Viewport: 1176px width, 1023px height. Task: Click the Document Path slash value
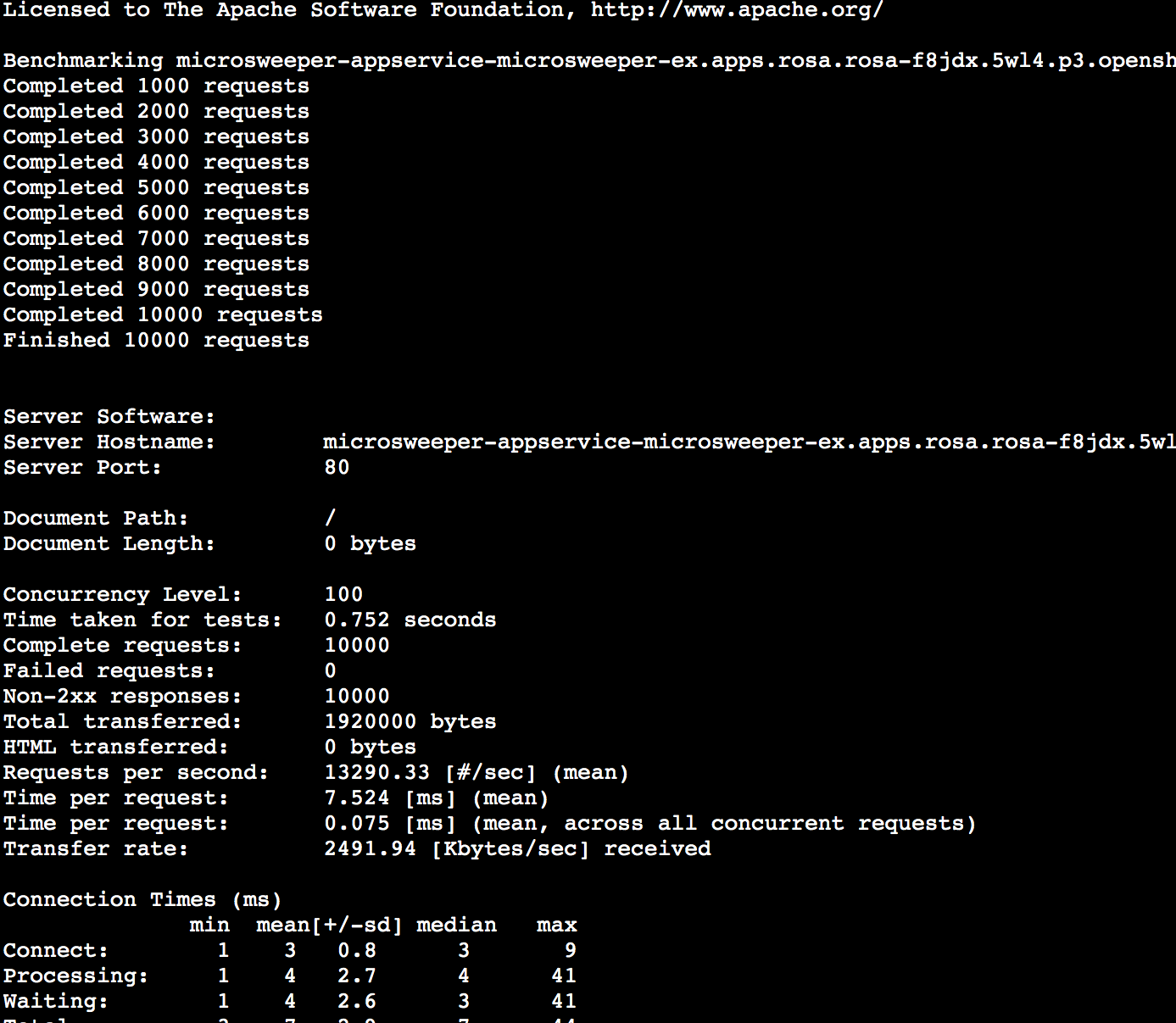330,518
